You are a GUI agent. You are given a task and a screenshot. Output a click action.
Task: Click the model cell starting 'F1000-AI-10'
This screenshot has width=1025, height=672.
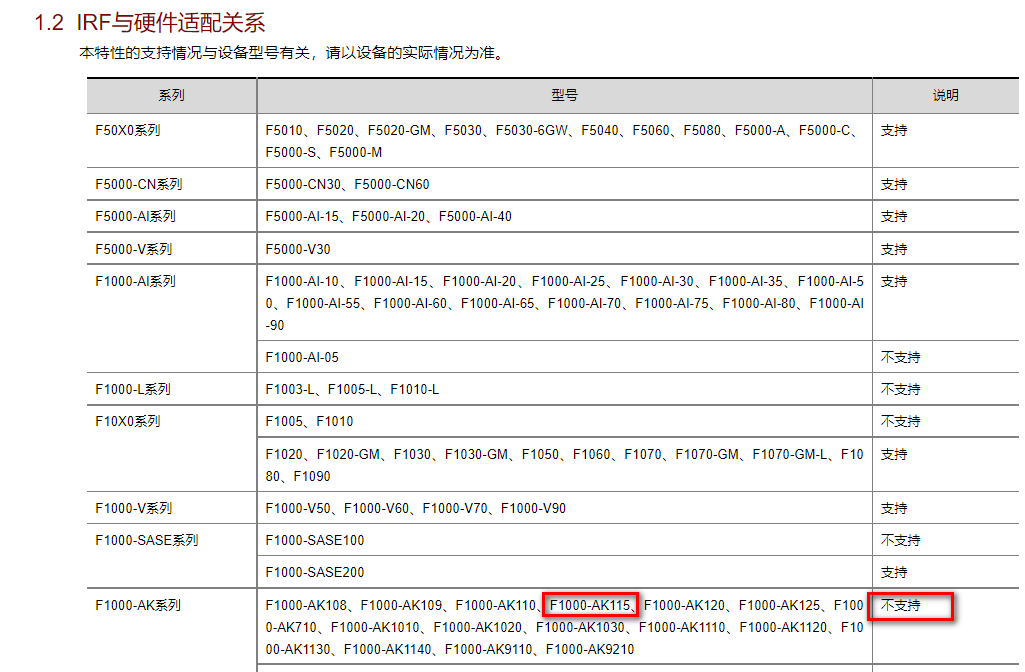point(564,303)
